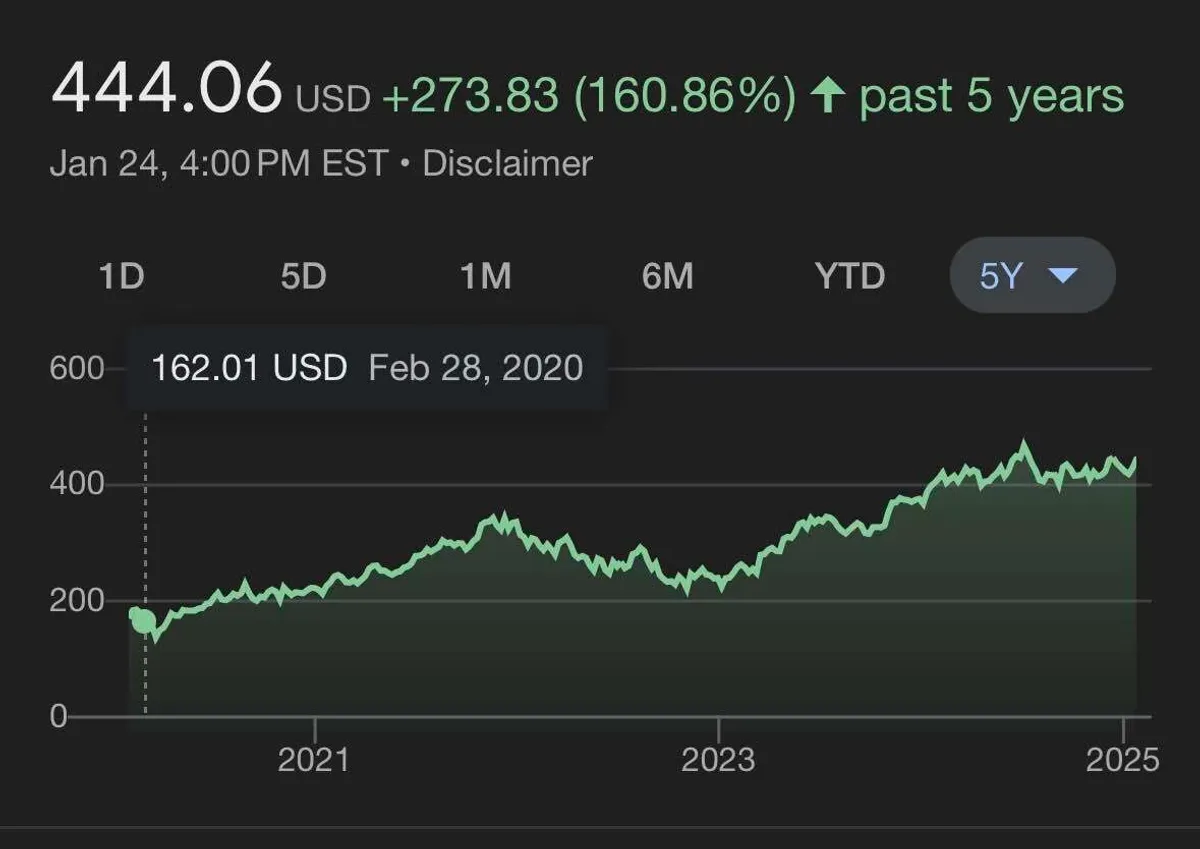Click the +273.83 (160.86%) change text
The width and height of the screenshot is (1200, 849).
tap(589, 97)
